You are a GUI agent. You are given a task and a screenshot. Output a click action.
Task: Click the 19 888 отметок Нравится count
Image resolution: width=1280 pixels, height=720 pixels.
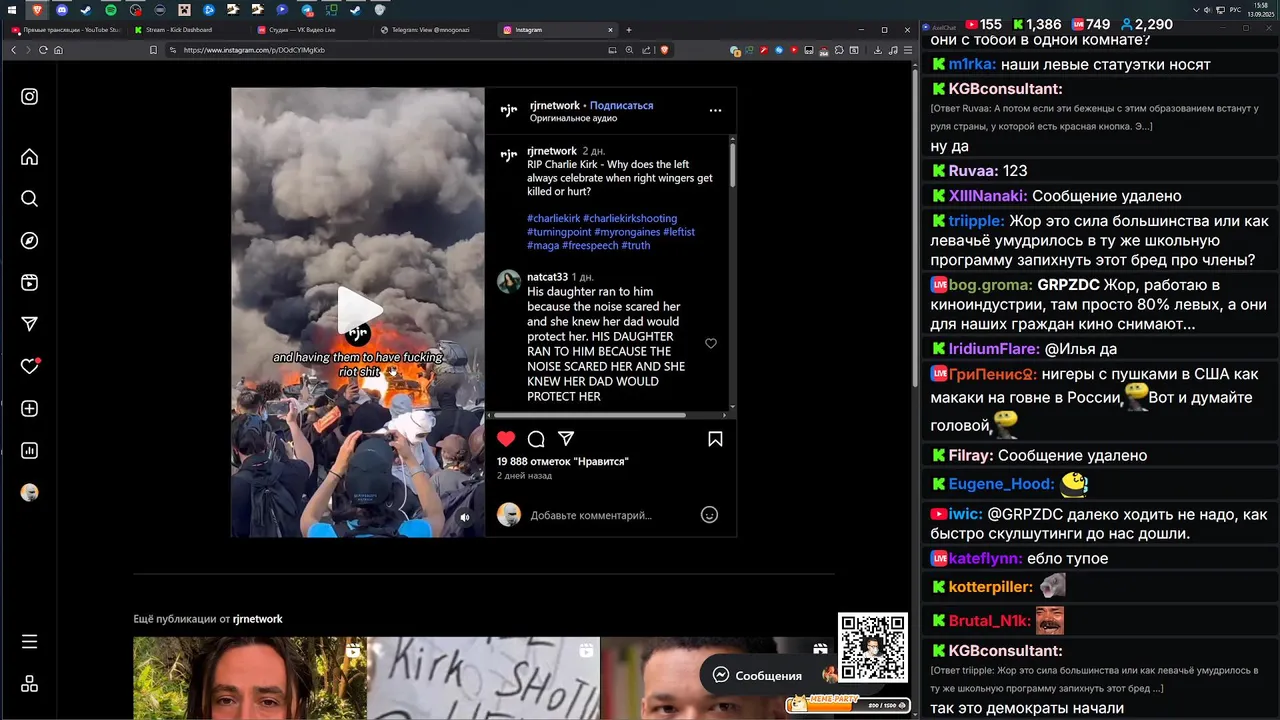(x=562, y=462)
